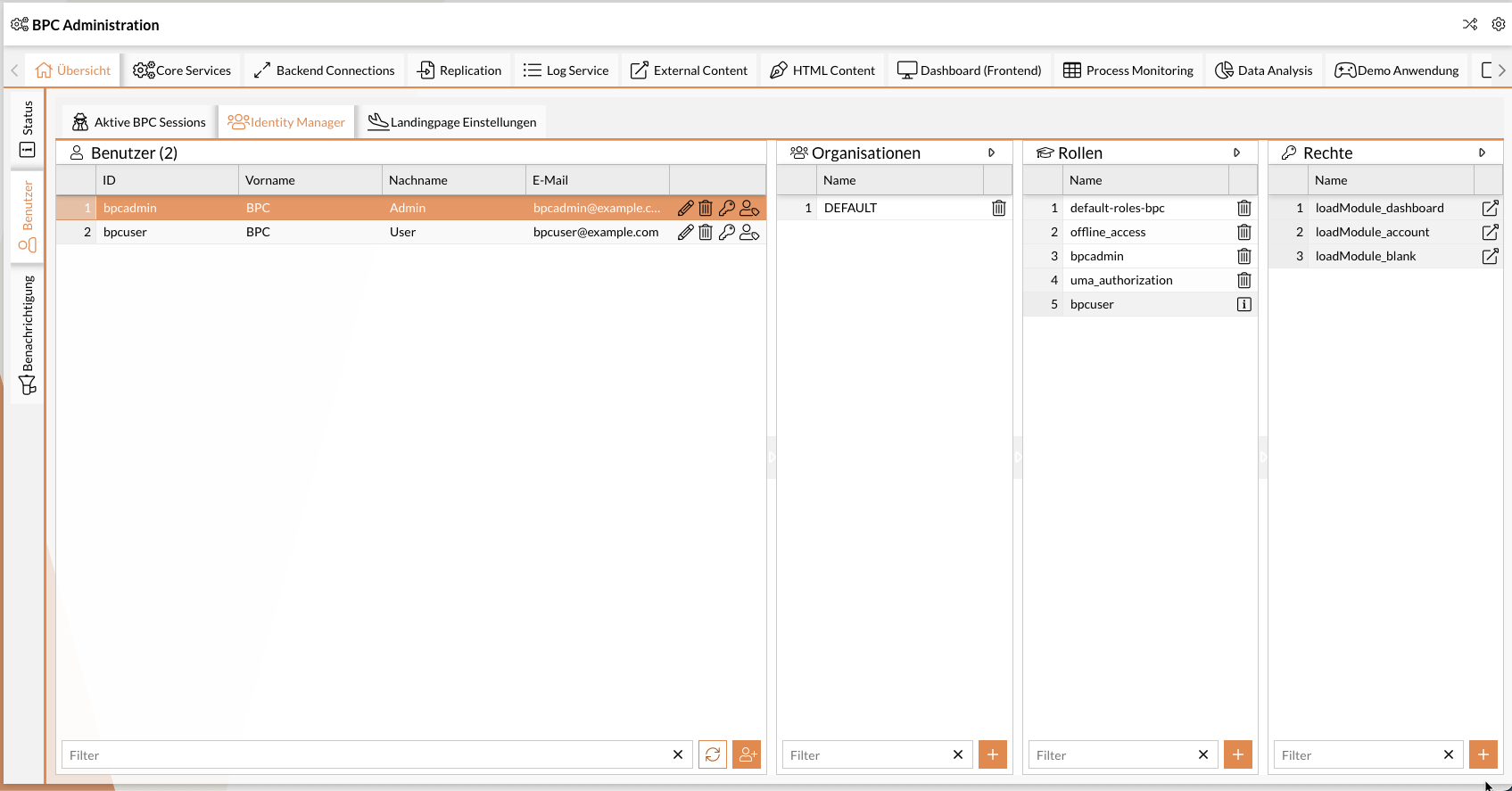1512x791 pixels.
Task: Sort users by Nachname column header
Action: (x=454, y=180)
